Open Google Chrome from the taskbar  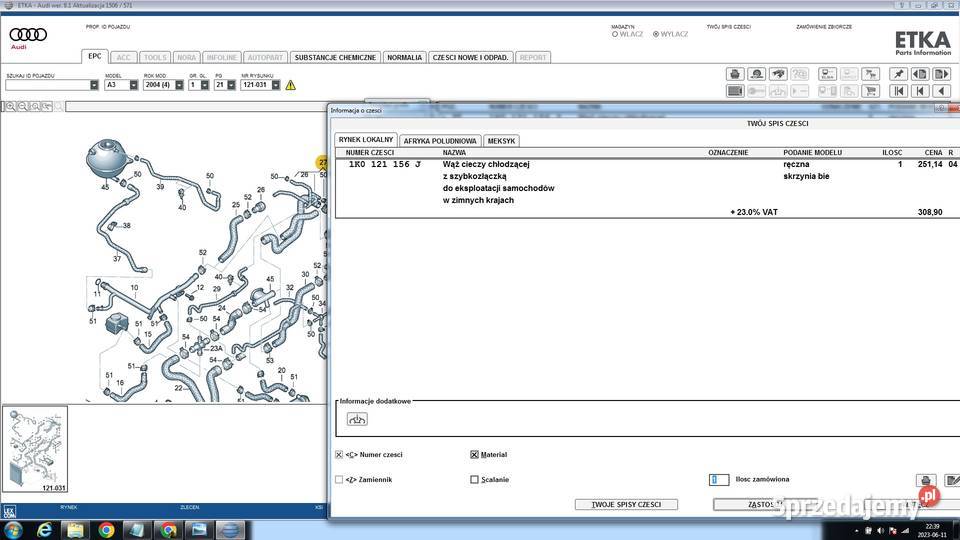pyautogui.click(x=106, y=529)
